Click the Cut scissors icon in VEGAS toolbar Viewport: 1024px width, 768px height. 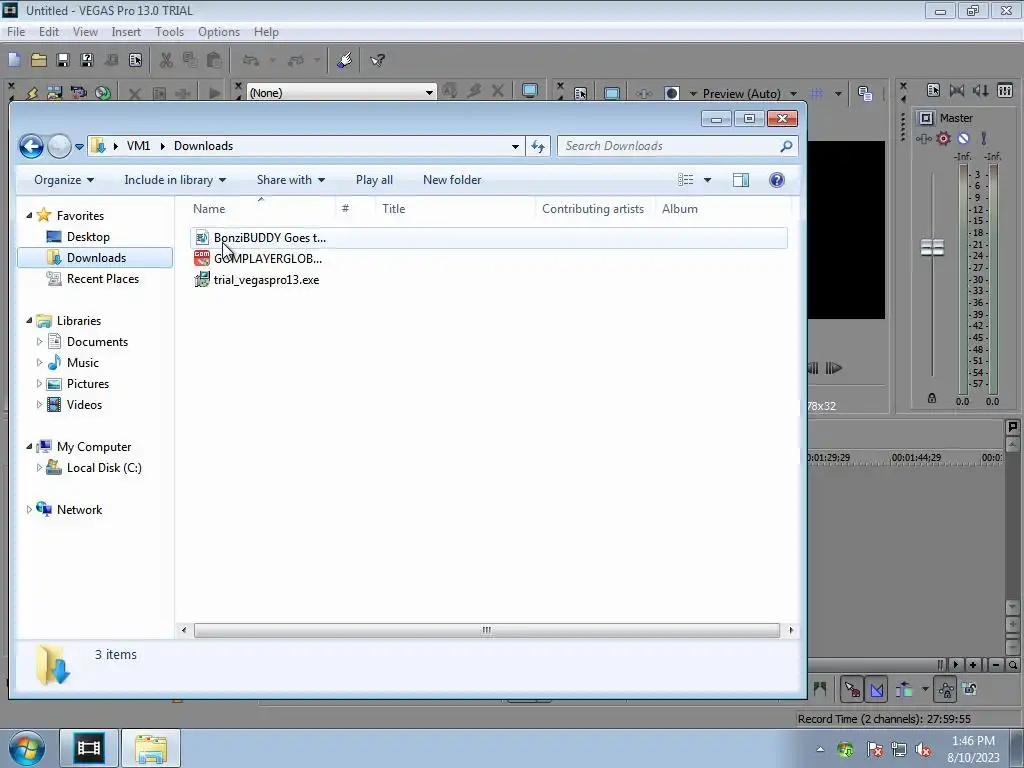(x=166, y=60)
